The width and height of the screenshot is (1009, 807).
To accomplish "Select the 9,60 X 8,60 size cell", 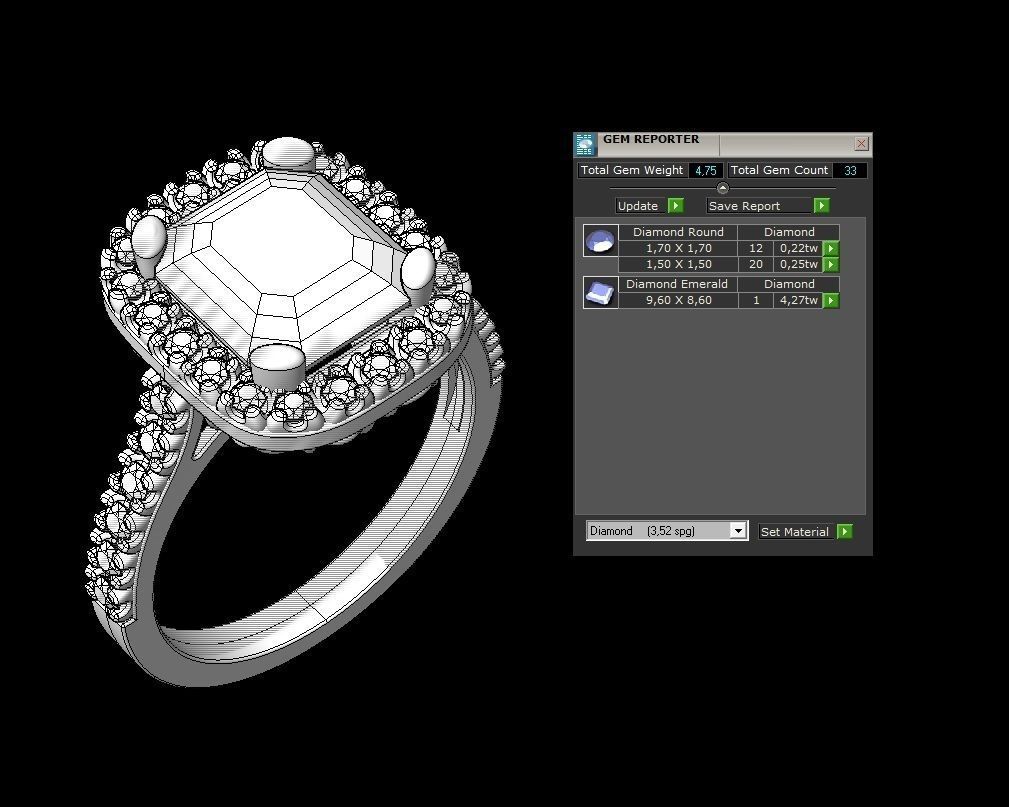I will point(678,301).
